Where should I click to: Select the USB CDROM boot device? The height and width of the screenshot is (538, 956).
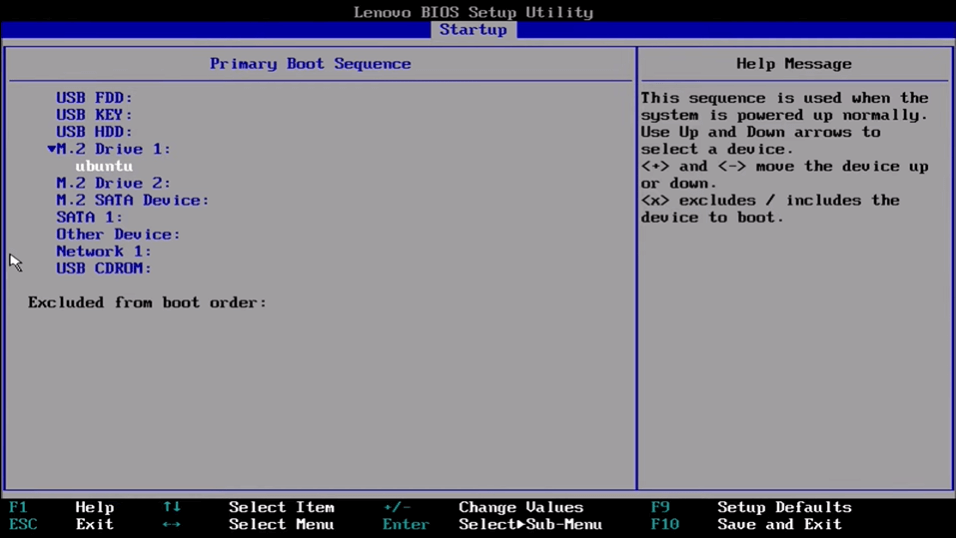click(x=103, y=268)
